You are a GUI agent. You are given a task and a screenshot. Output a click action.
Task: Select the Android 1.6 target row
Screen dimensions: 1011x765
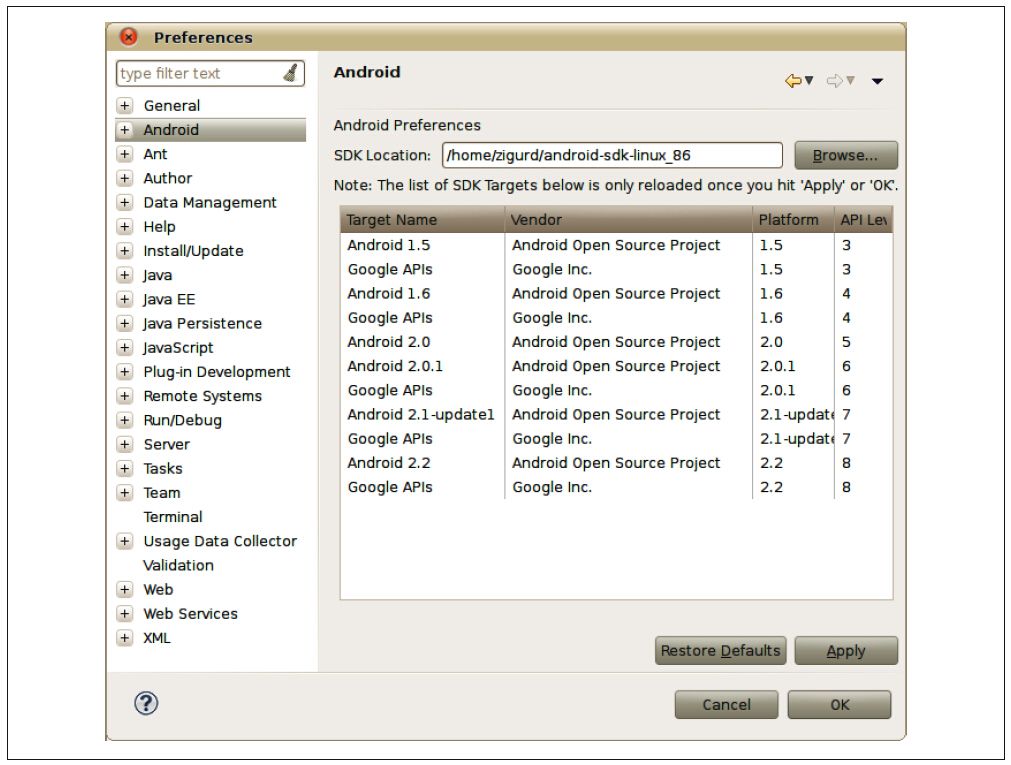coord(616,293)
